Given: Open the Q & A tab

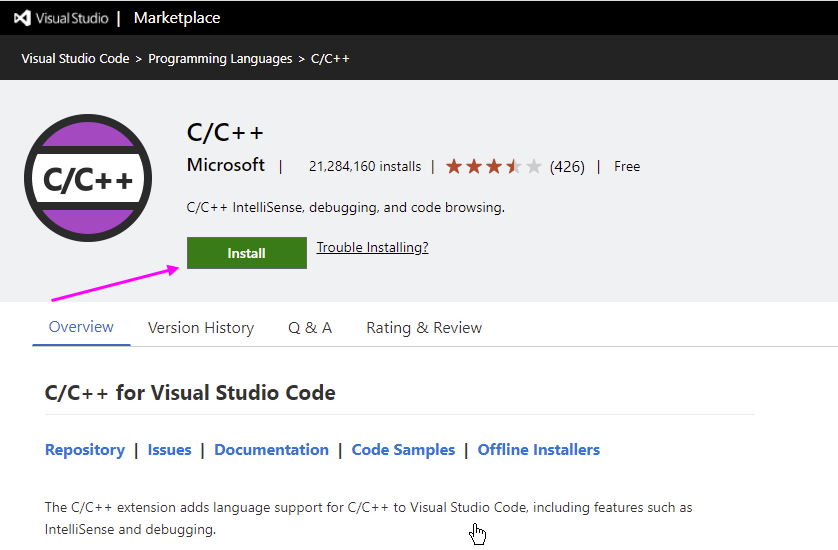Looking at the screenshot, I should (310, 328).
